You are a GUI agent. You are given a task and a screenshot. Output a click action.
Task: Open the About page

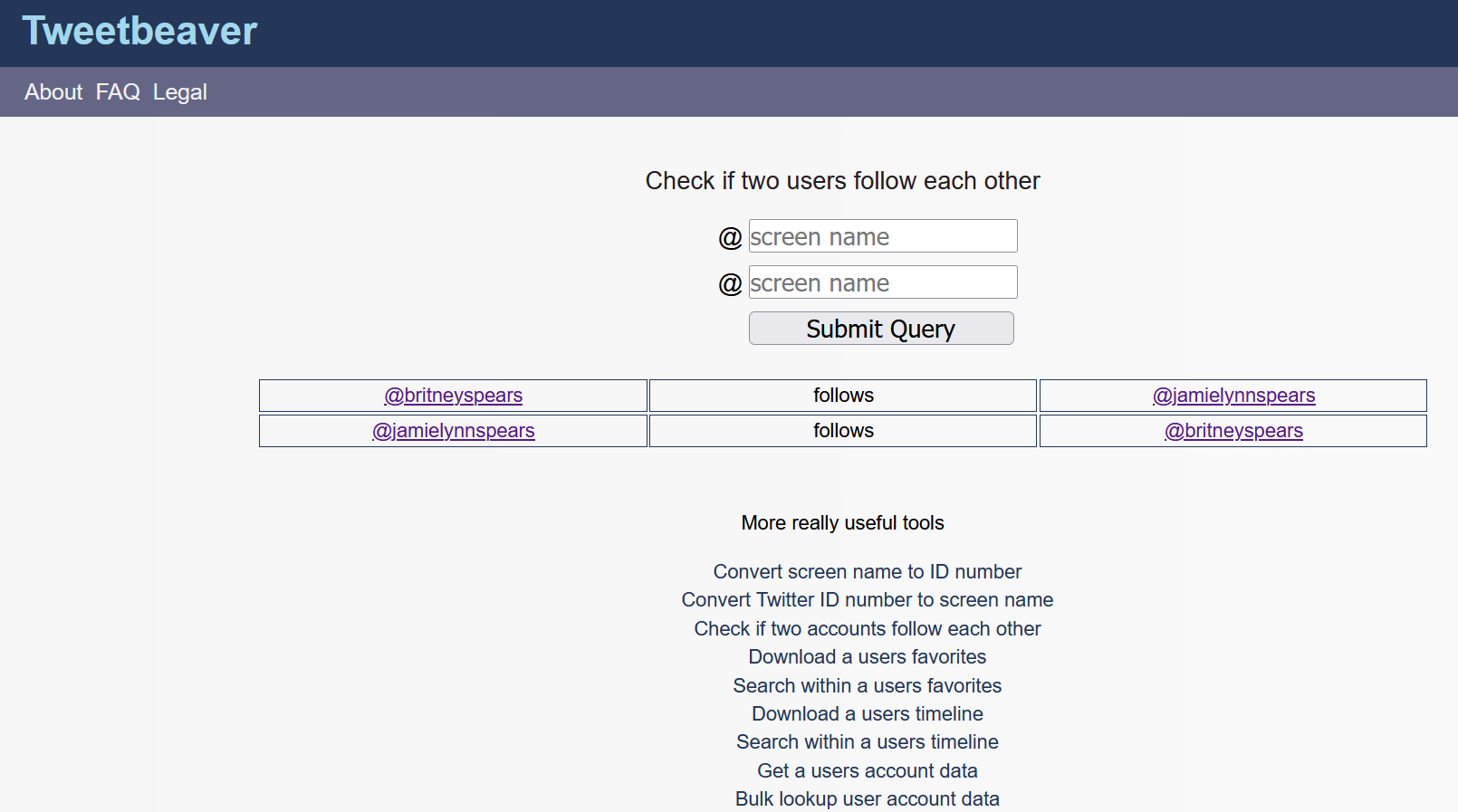(x=53, y=92)
